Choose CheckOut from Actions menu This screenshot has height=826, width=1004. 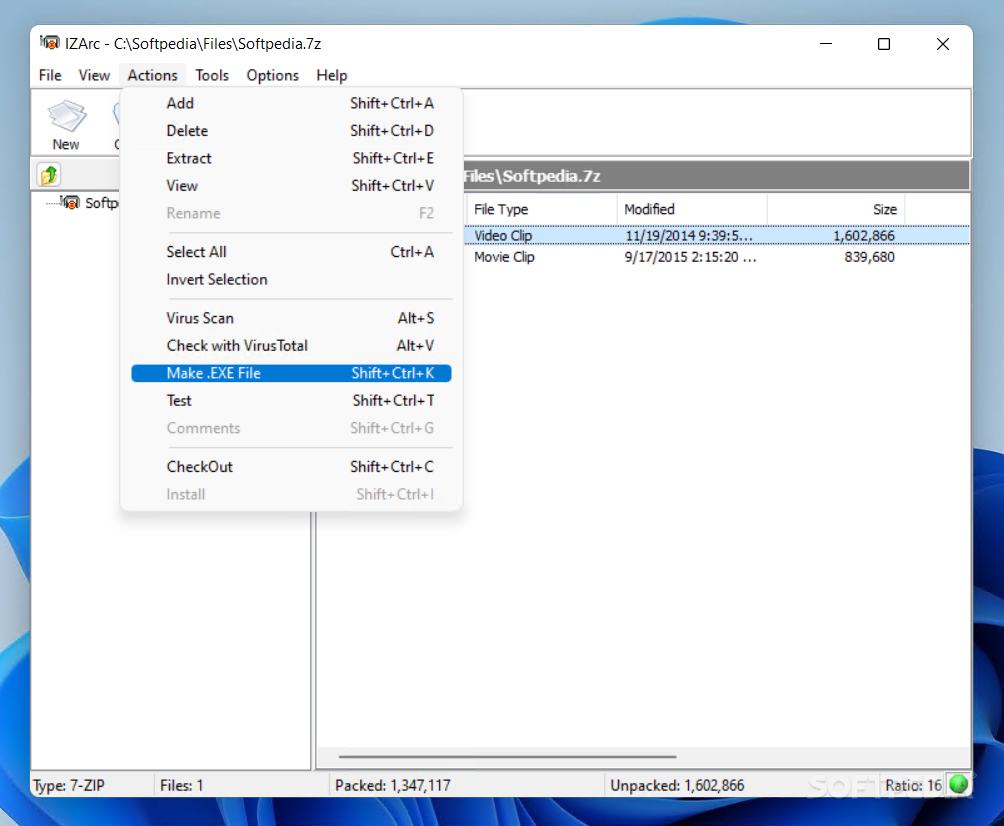pyautogui.click(x=291, y=467)
